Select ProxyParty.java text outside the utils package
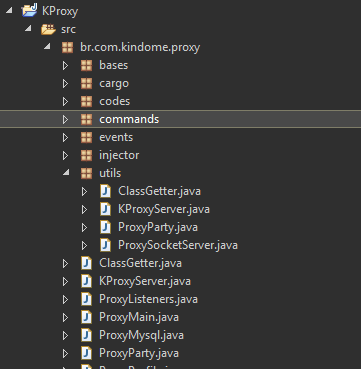The height and width of the screenshot is (369, 361). click(139, 354)
